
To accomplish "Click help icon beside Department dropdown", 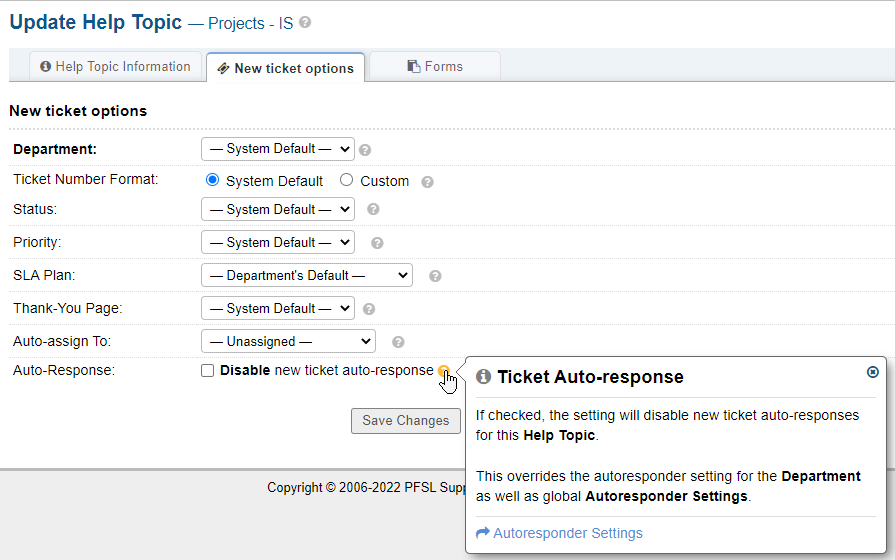I will point(365,150).
